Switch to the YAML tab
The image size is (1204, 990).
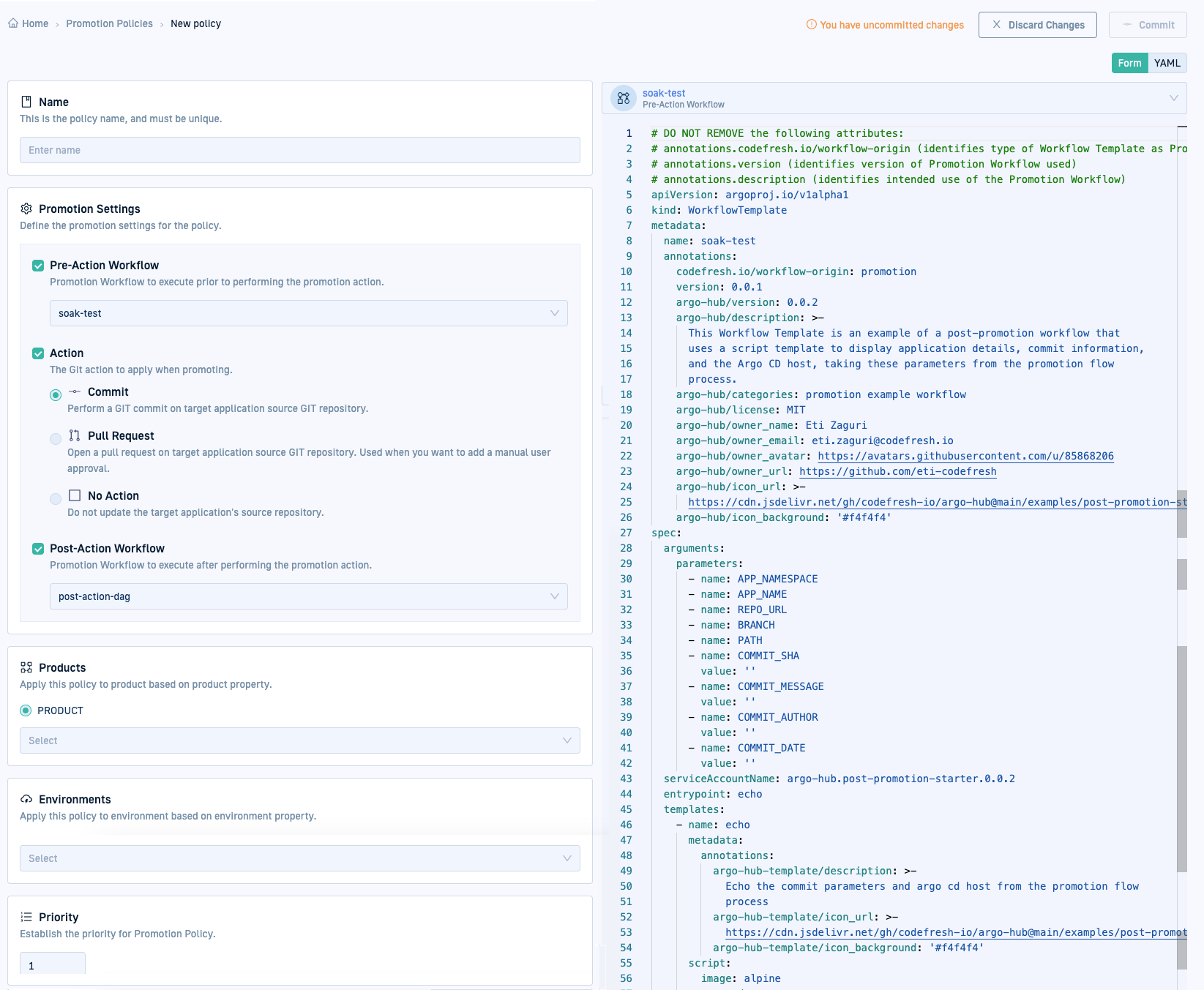click(x=1167, y=63)
